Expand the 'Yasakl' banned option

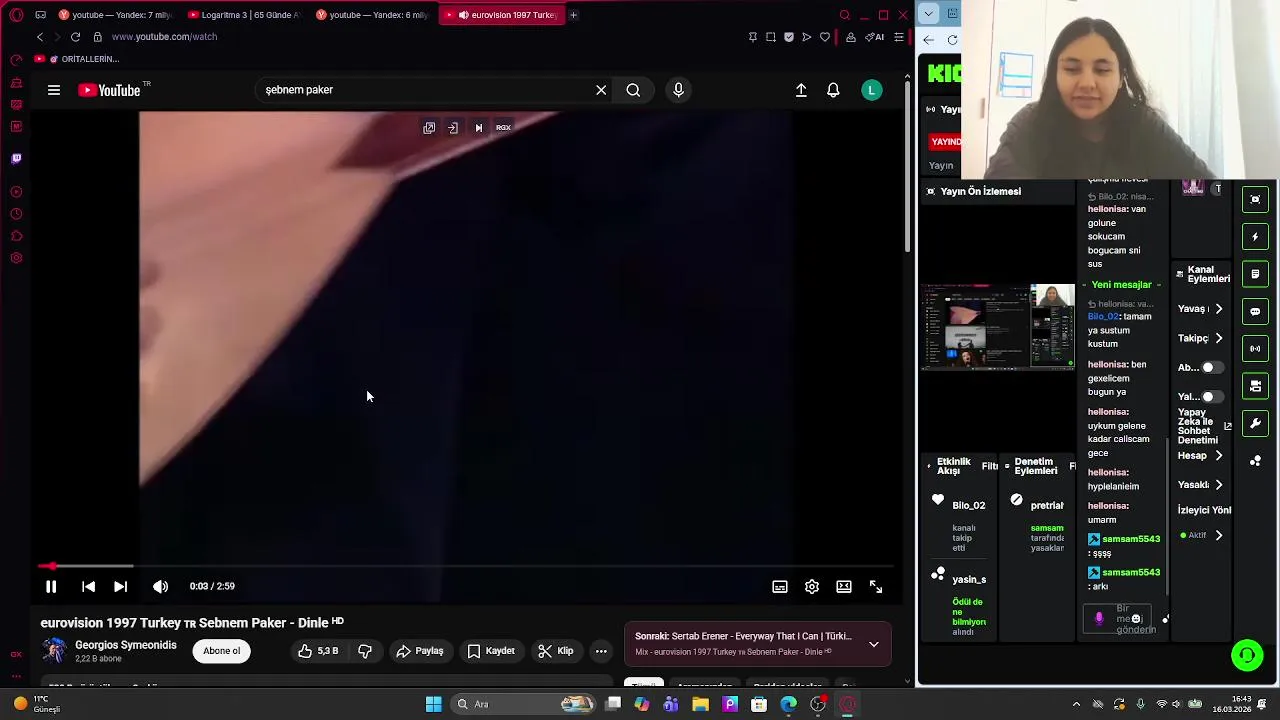click(x=1218, y=485)
